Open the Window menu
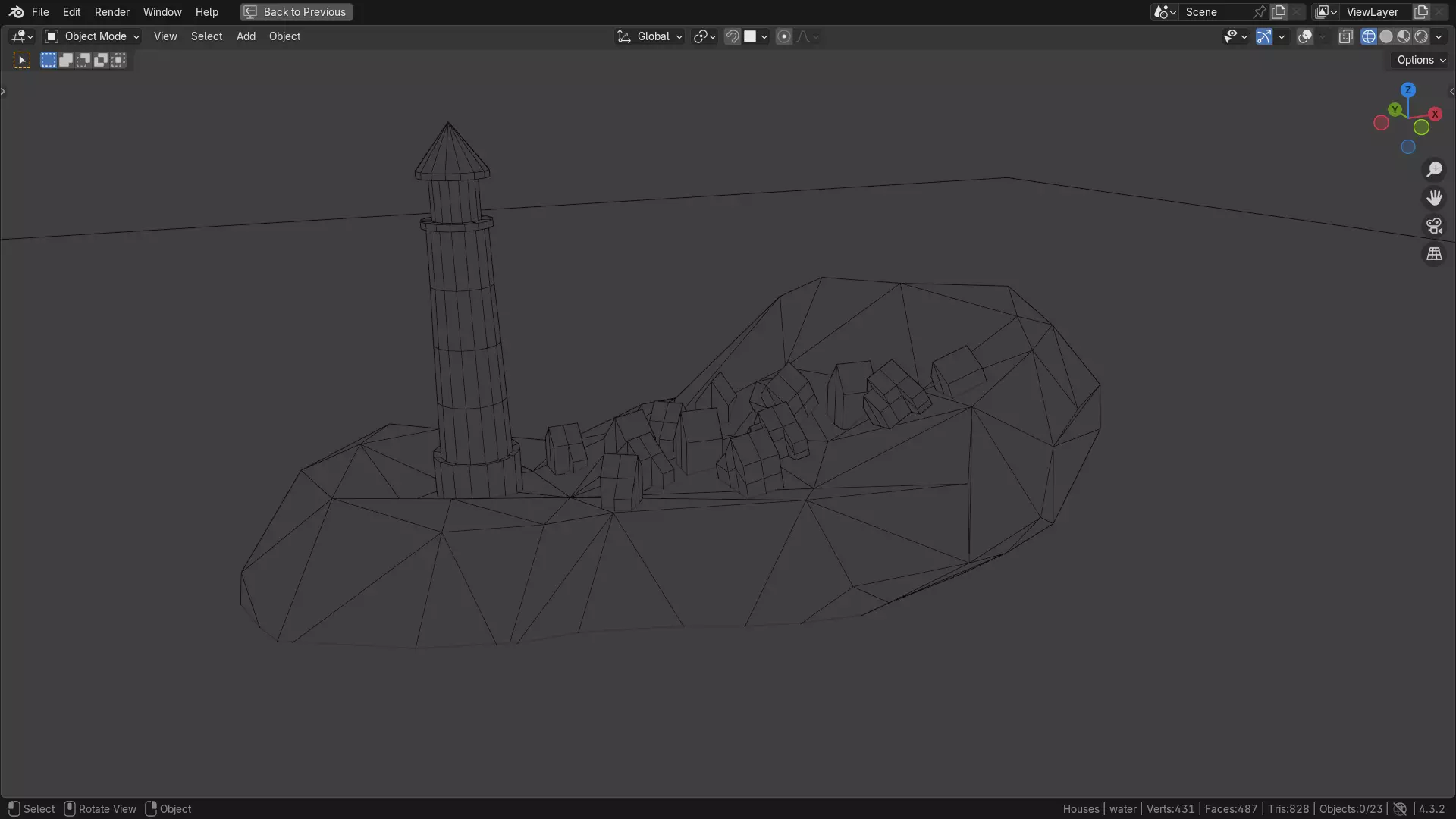The image size is (1456, 819). [x=162, y=12]
